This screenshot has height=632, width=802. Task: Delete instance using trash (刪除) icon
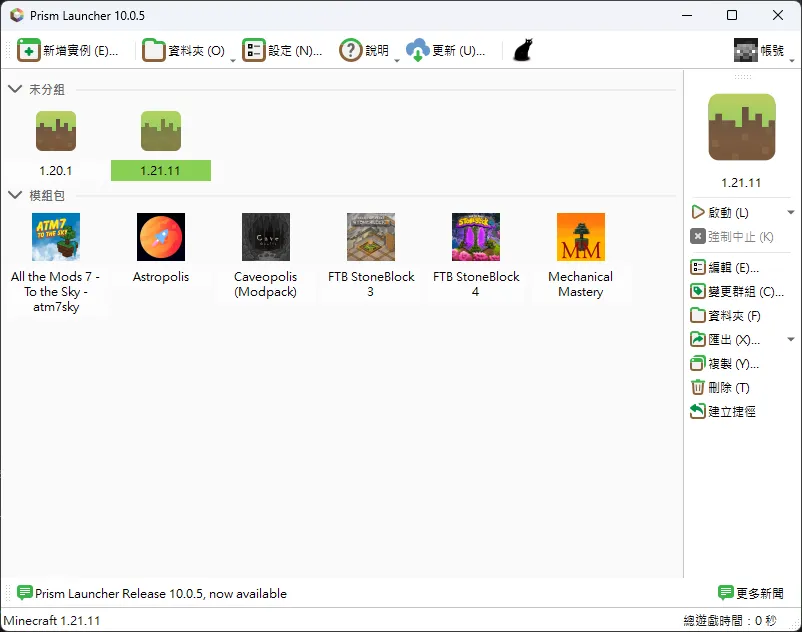coord(698,388)
